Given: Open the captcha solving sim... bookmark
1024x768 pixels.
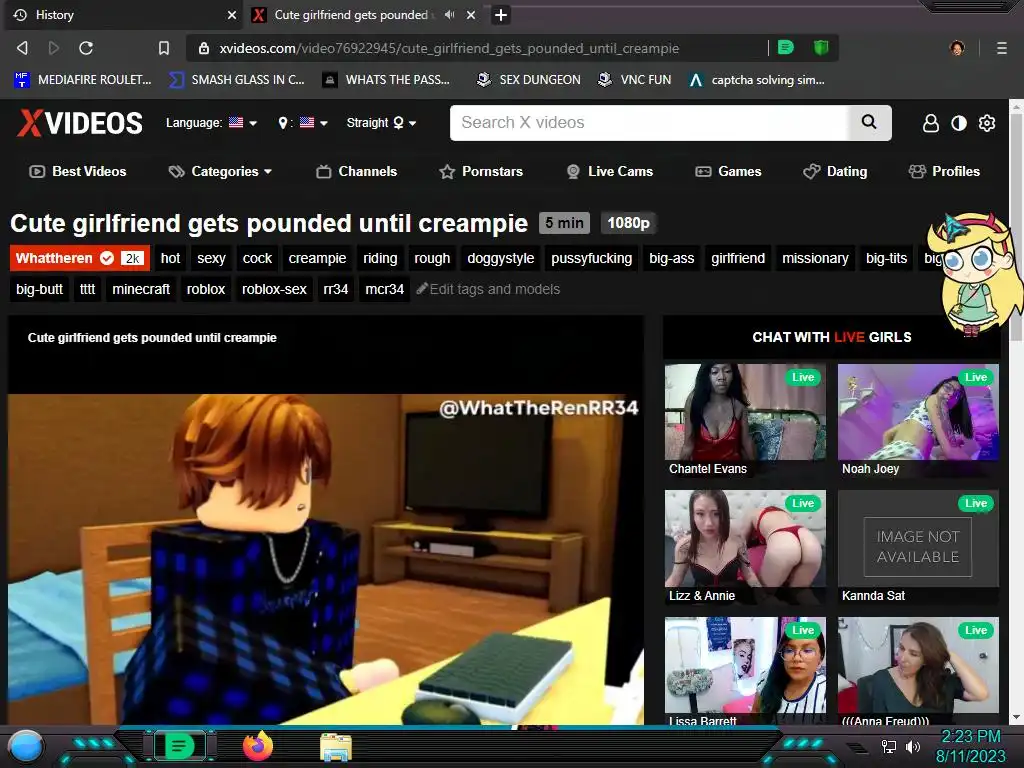Looking at the screenshot, I should tap(757, 80).
